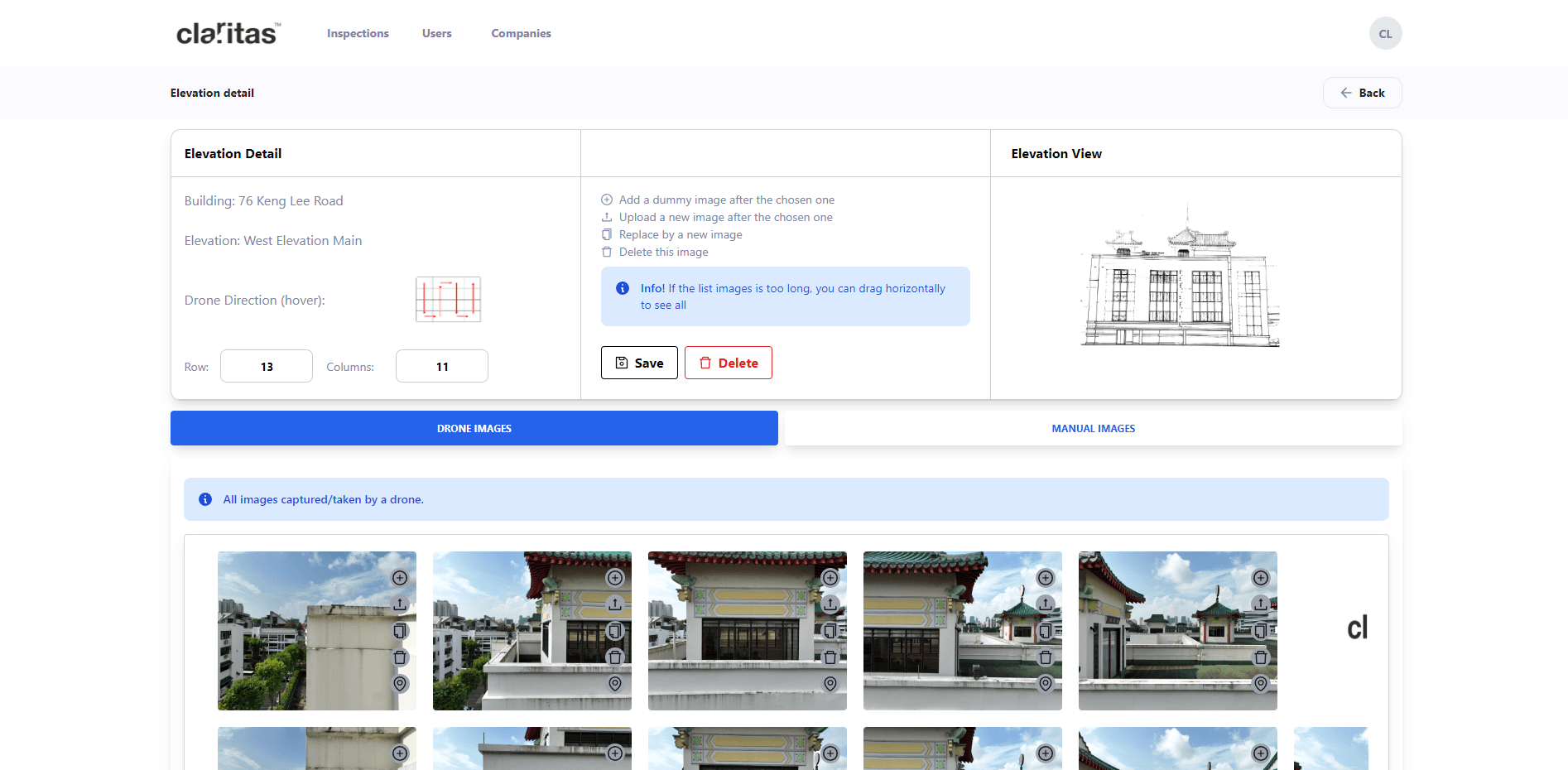The width and height of the screenshot is (1568, 770).
Task: Click the Columns input field
Action: pos(442,366)
